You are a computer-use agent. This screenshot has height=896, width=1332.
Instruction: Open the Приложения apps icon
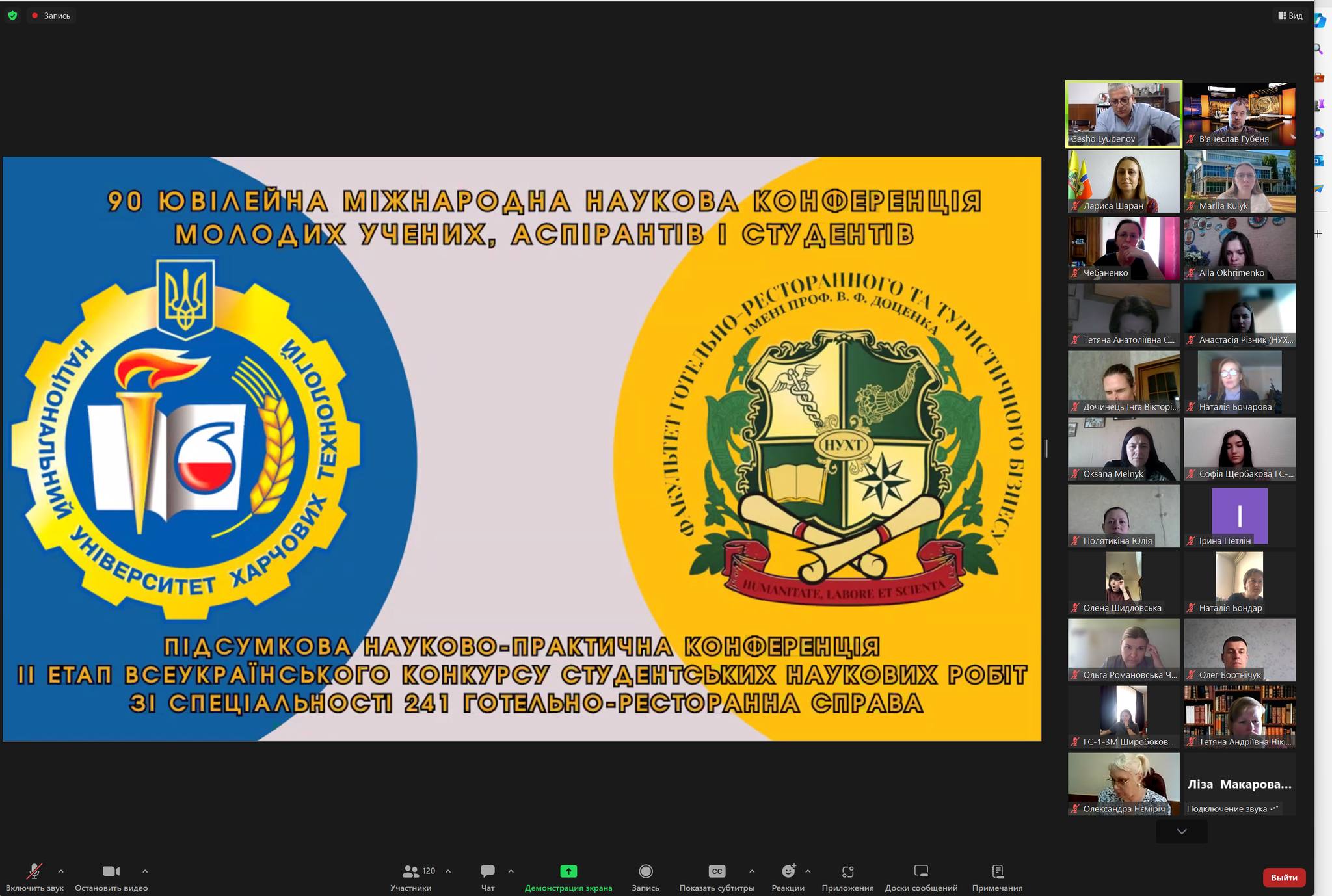click(847, 871)
